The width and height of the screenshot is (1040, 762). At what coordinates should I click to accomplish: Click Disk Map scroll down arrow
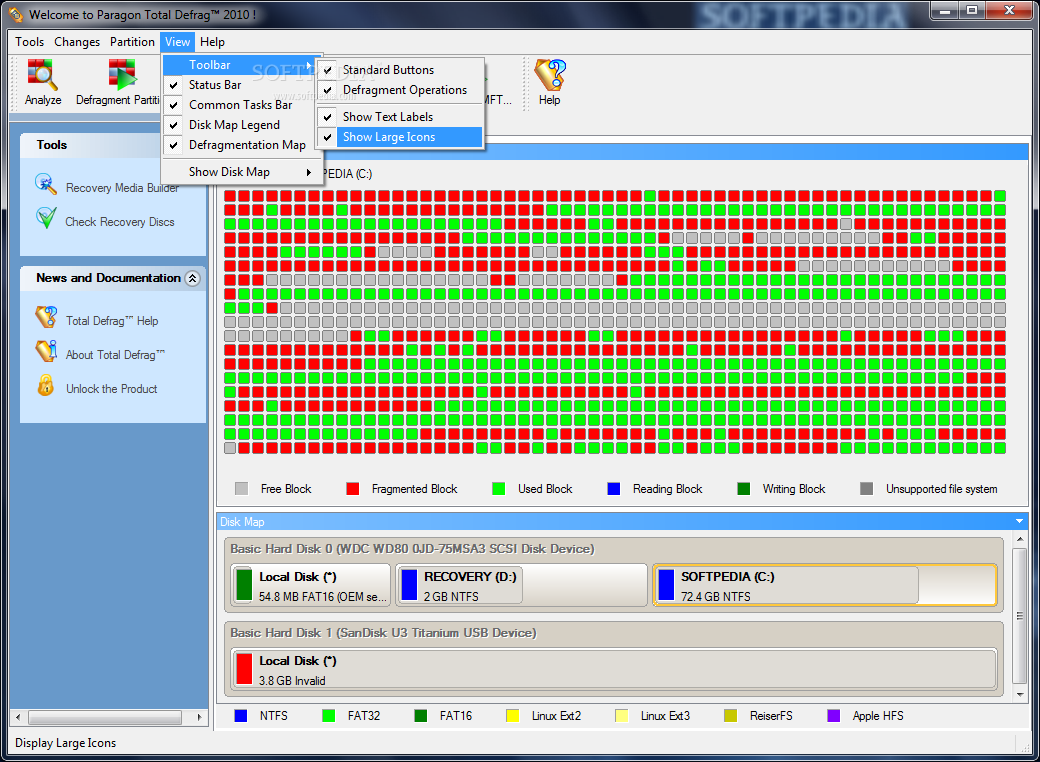coord(1020,694)
